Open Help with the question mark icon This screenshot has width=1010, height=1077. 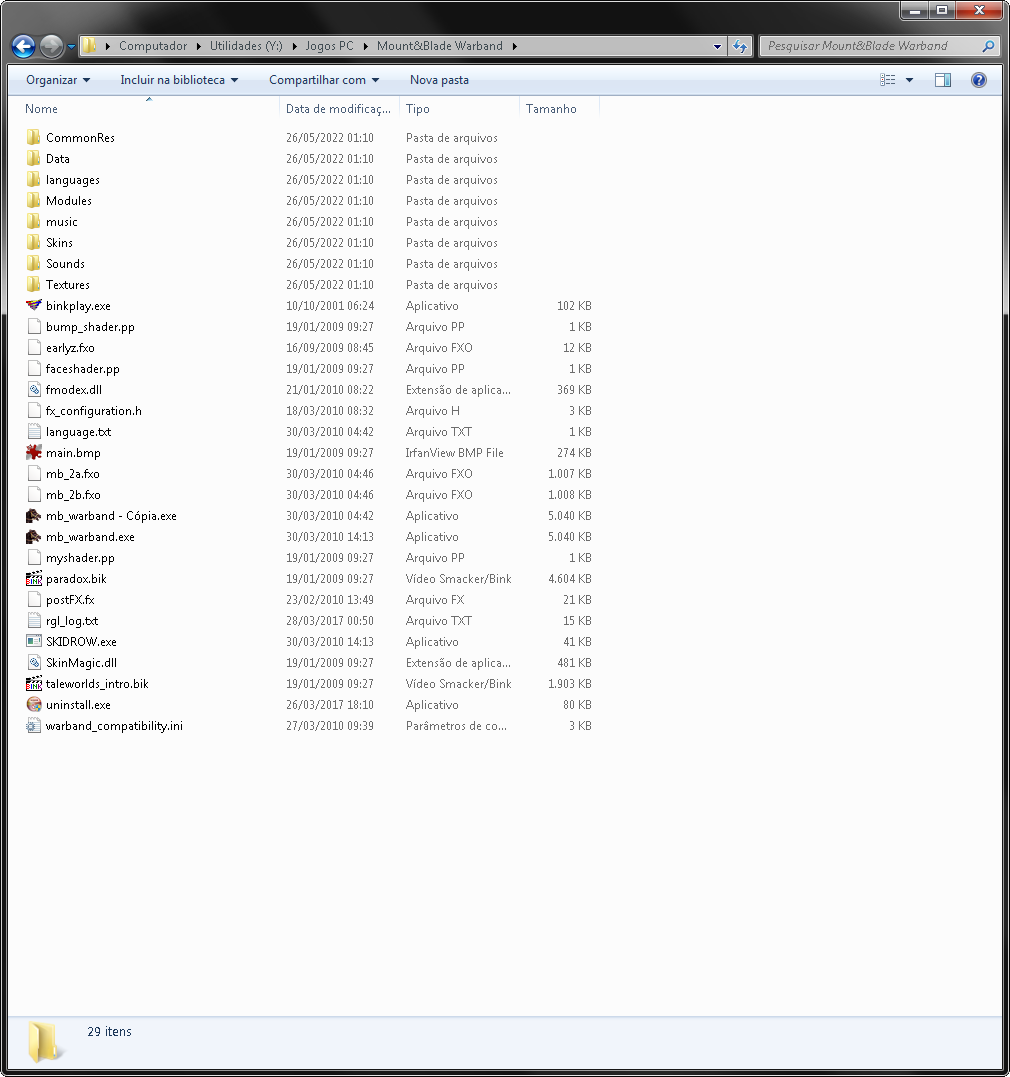click(x=978, y=80)
